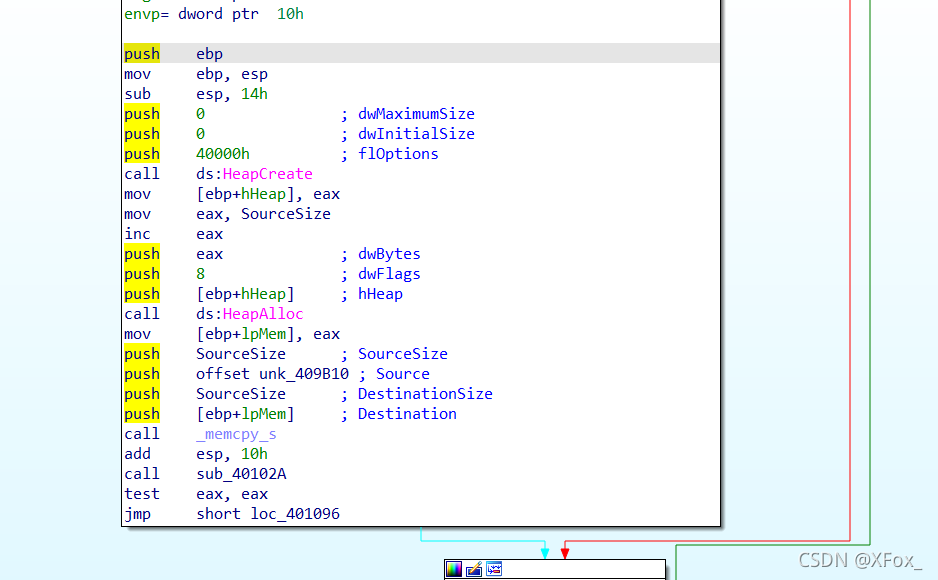Click the 'mov ebp, esp' instruction
The width and height of the screenshot is (938, 580).
pos(196,74)
